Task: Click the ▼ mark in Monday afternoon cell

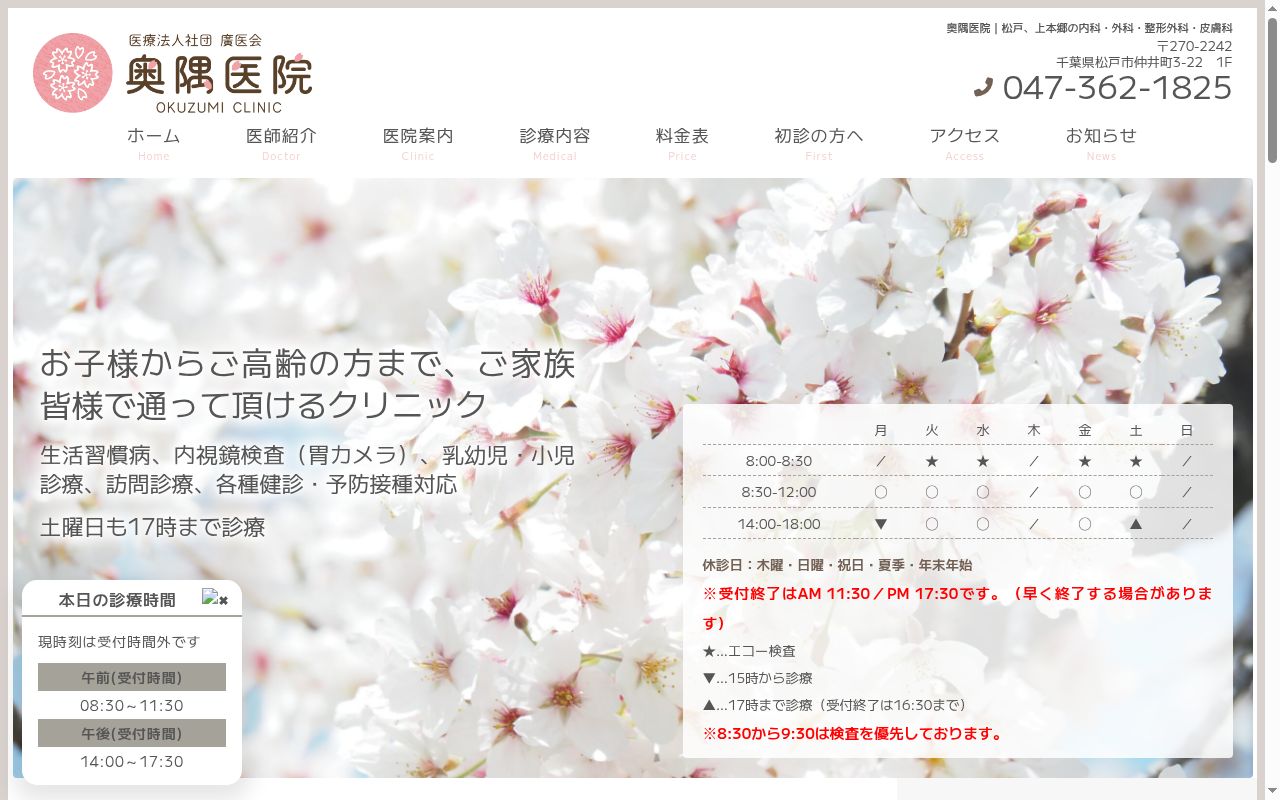Action: coord(881,523)
